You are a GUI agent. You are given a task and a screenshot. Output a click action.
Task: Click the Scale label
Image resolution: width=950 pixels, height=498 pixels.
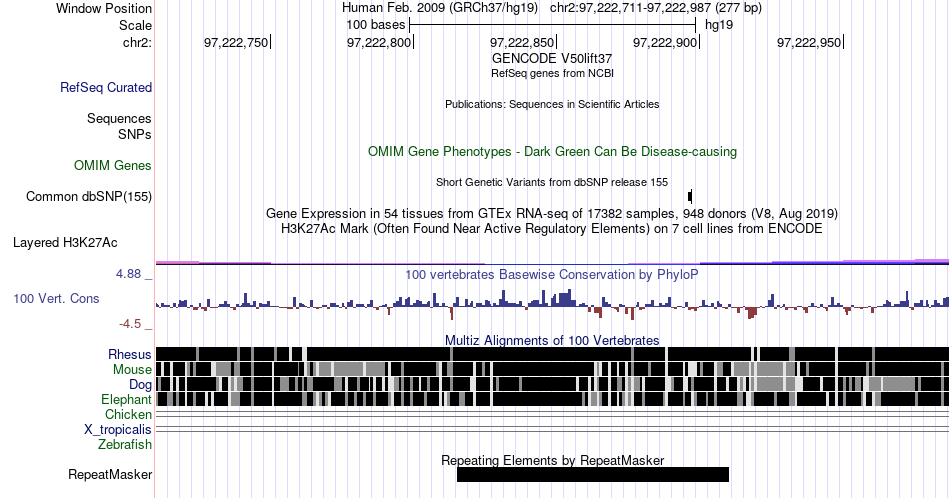(x=135, y=25)
